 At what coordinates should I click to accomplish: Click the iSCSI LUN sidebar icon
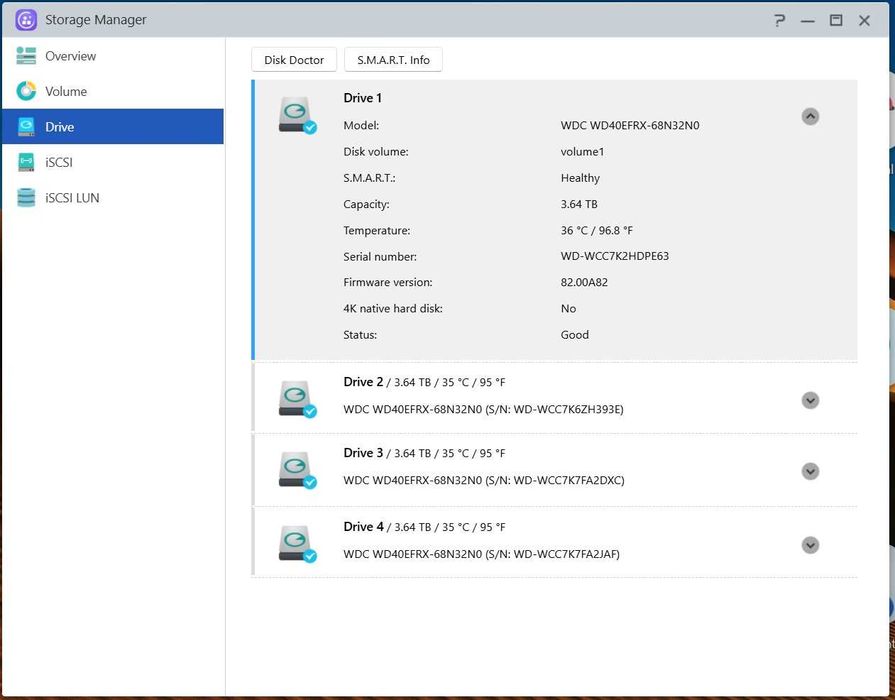point(26,198)
